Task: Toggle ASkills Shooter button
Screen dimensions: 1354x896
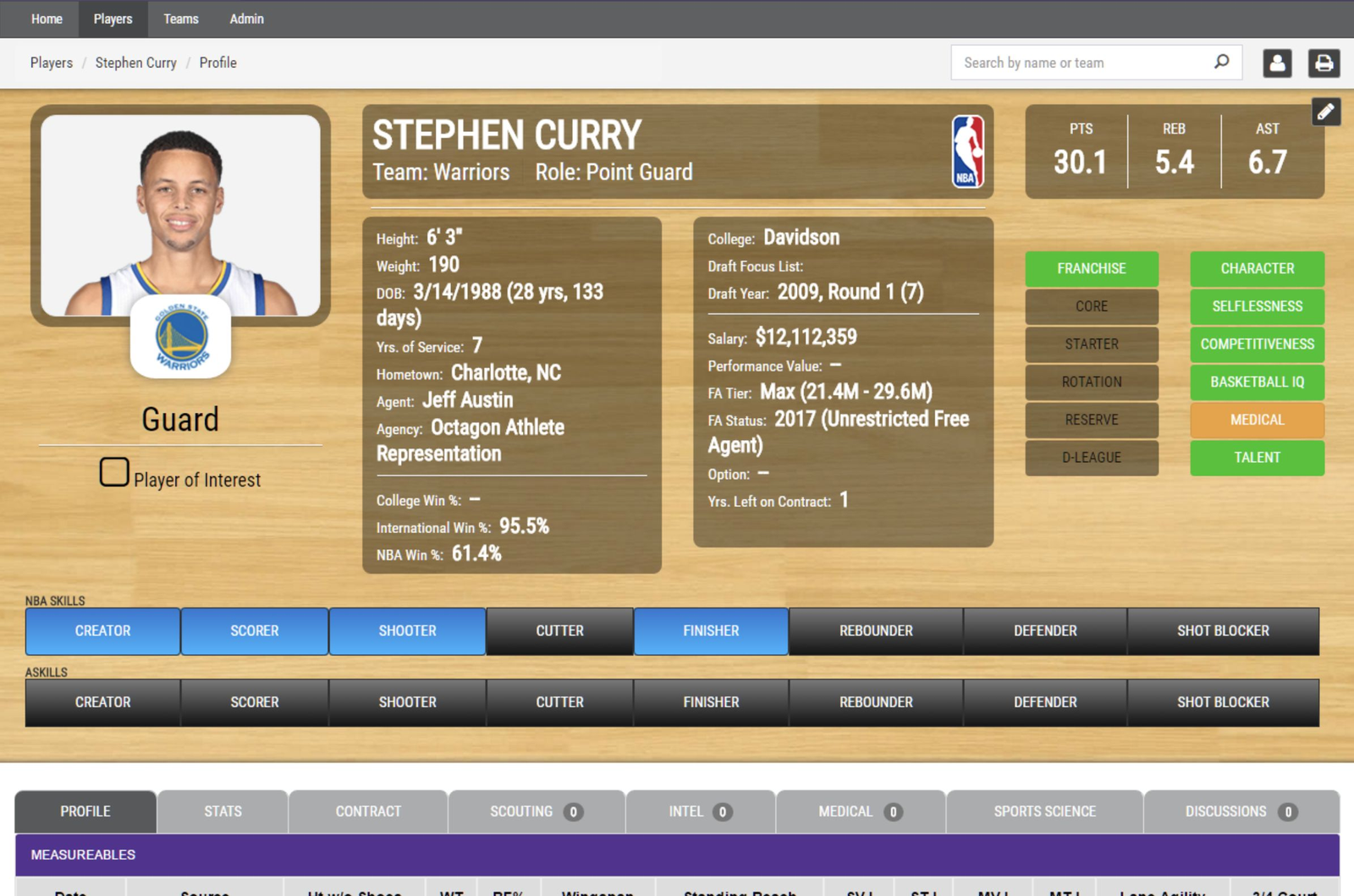Action: [407, 702]
